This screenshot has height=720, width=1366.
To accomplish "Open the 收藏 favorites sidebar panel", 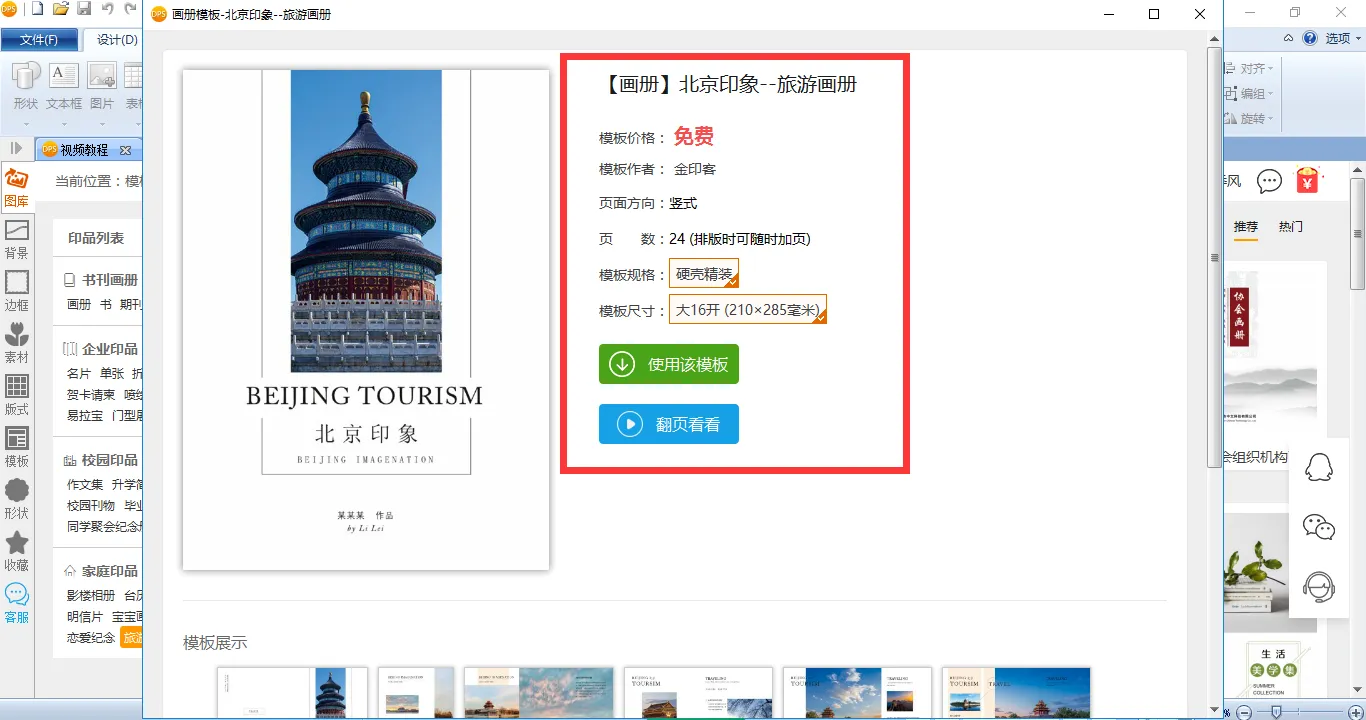I will tap(17, 553).
